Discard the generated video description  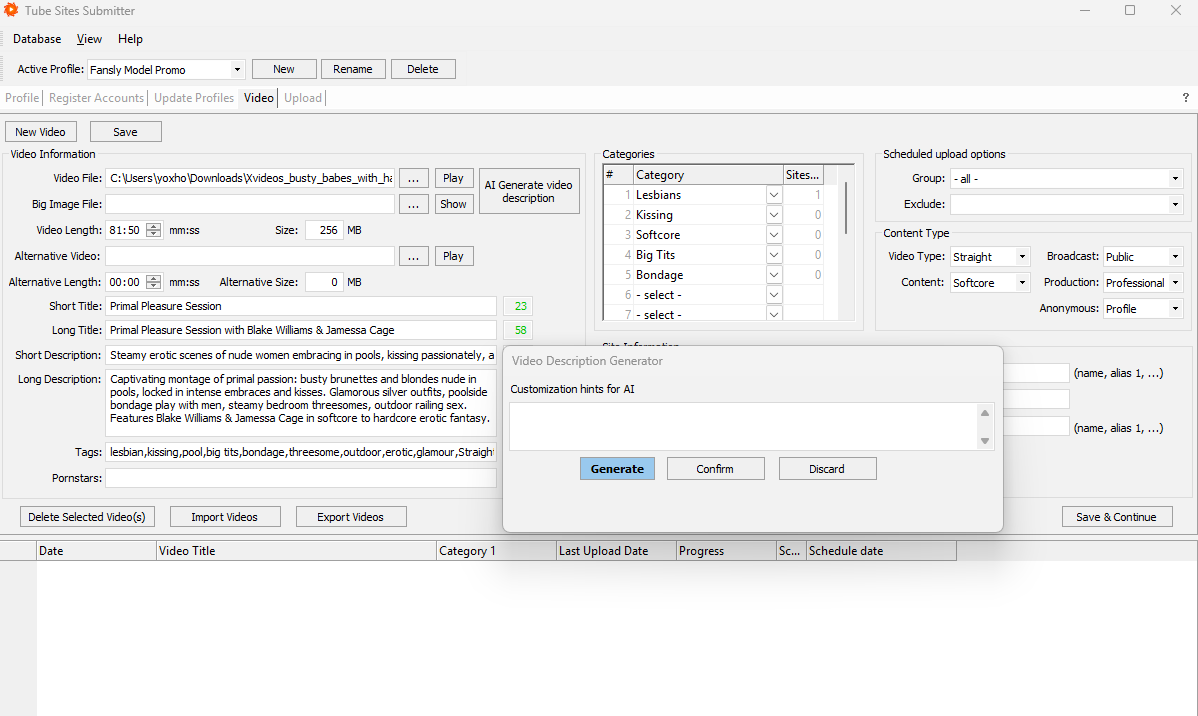coord(827,469)
